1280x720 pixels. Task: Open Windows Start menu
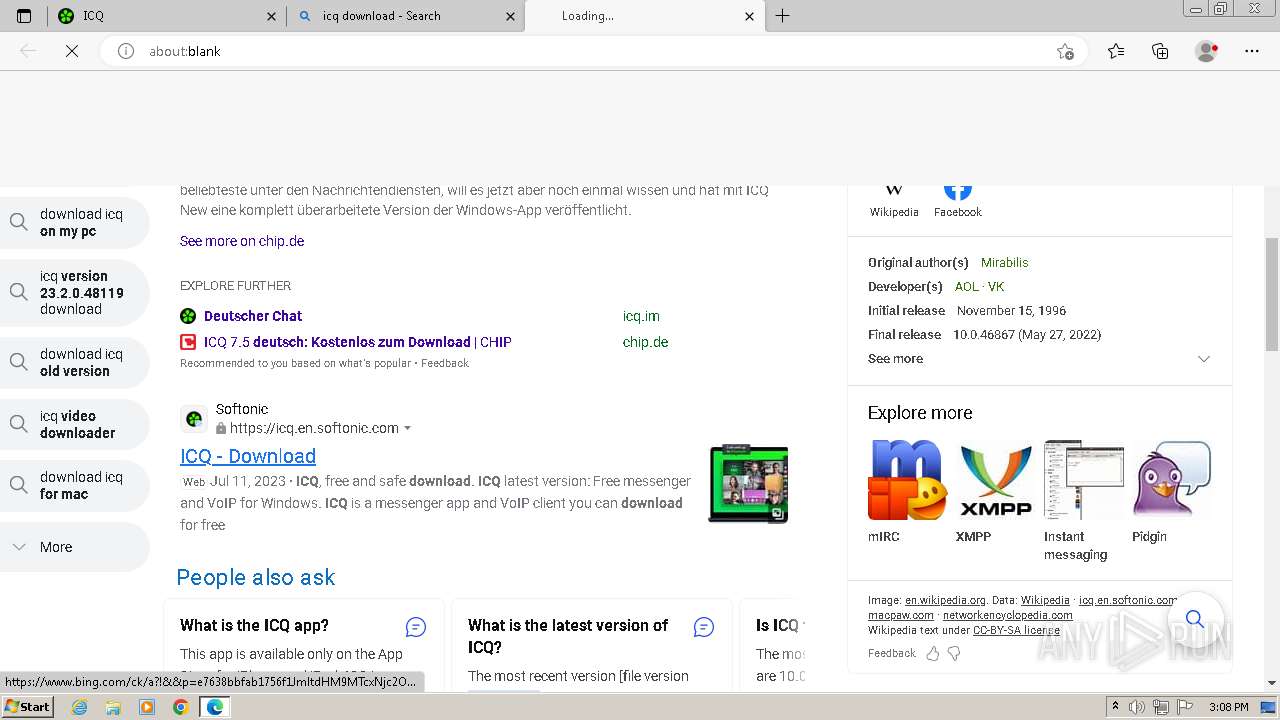(x=27, y=707)
